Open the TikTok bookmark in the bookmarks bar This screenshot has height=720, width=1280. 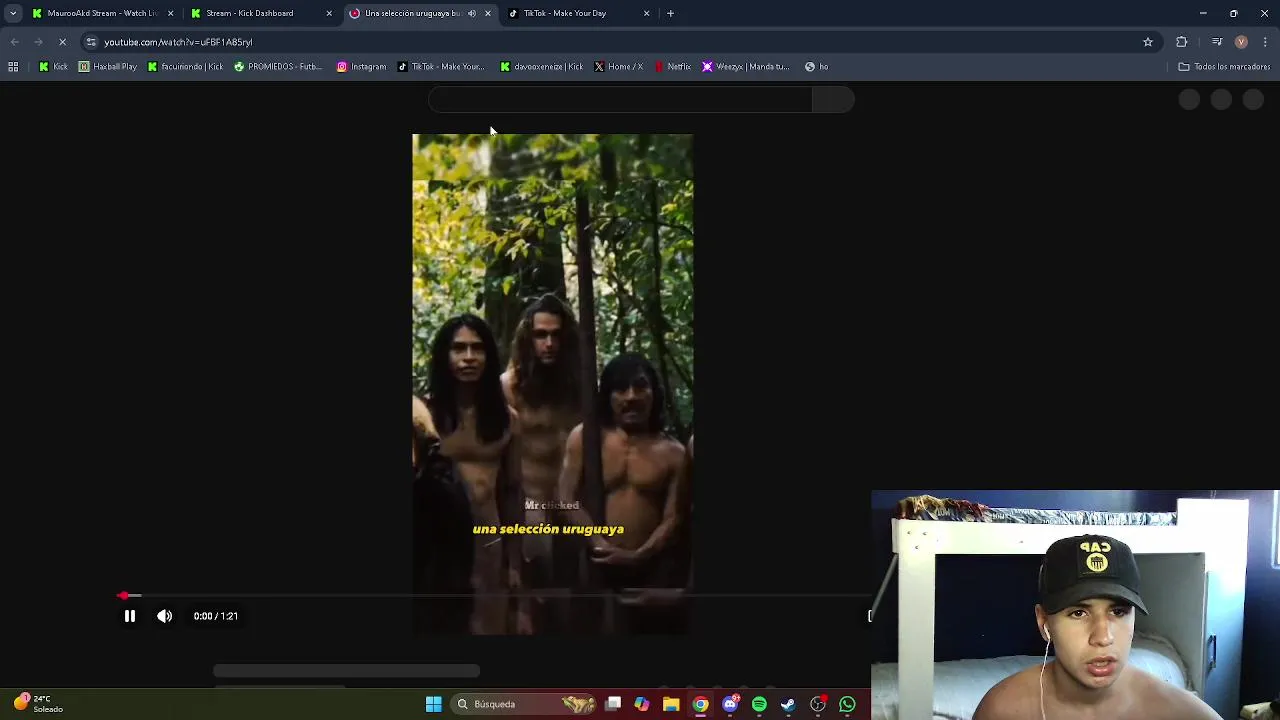click(441, 67)
